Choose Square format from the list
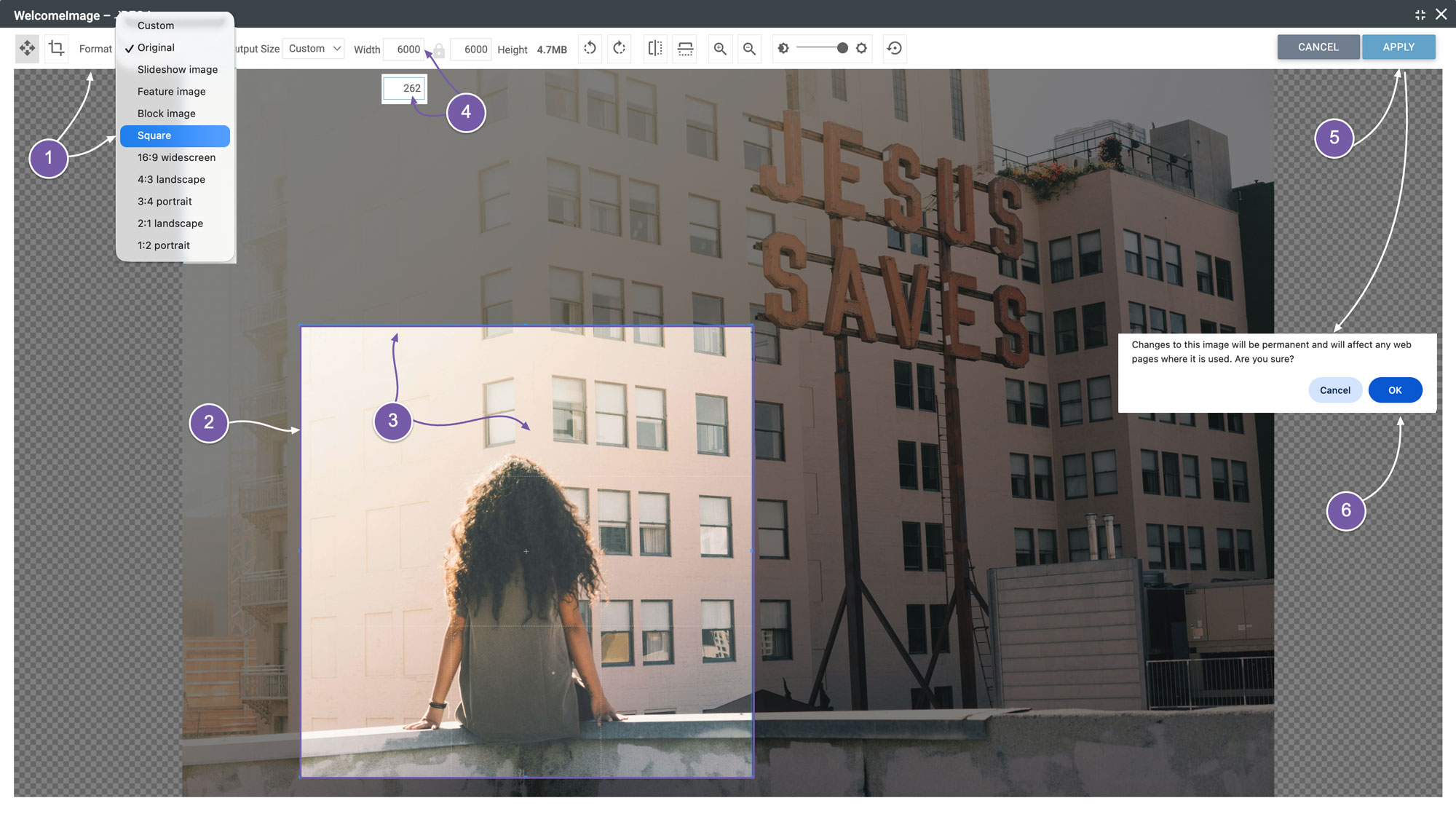Screen dimensions: 1456x822 (175, 135)
